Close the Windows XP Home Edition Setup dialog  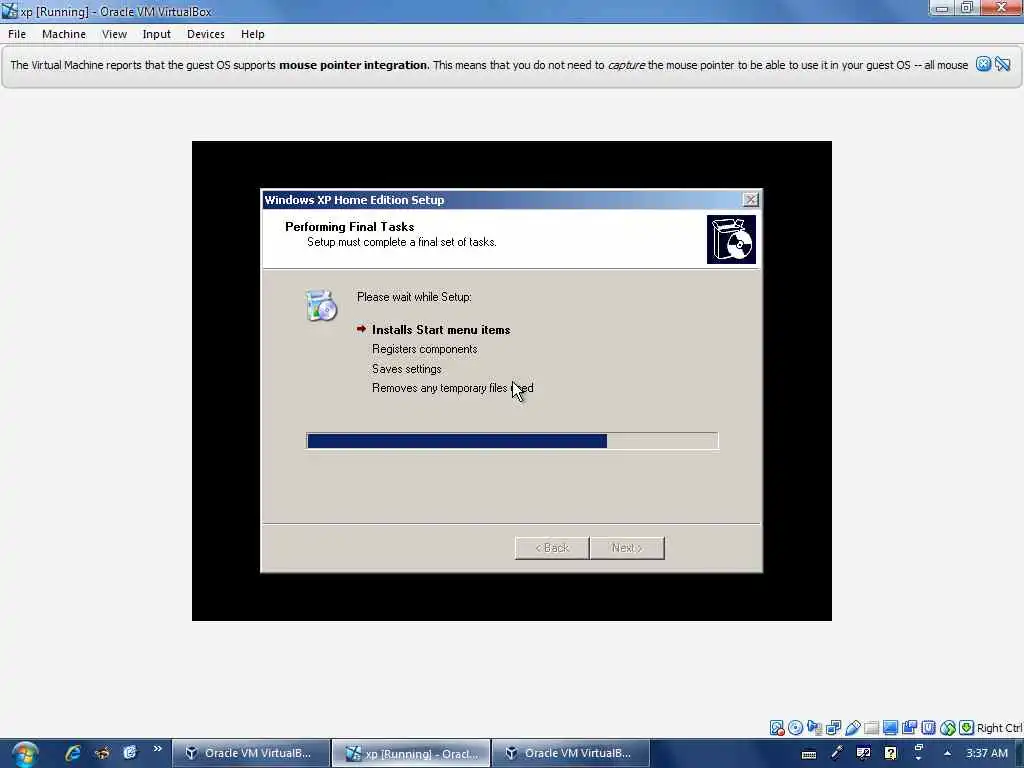pos(751,199)
